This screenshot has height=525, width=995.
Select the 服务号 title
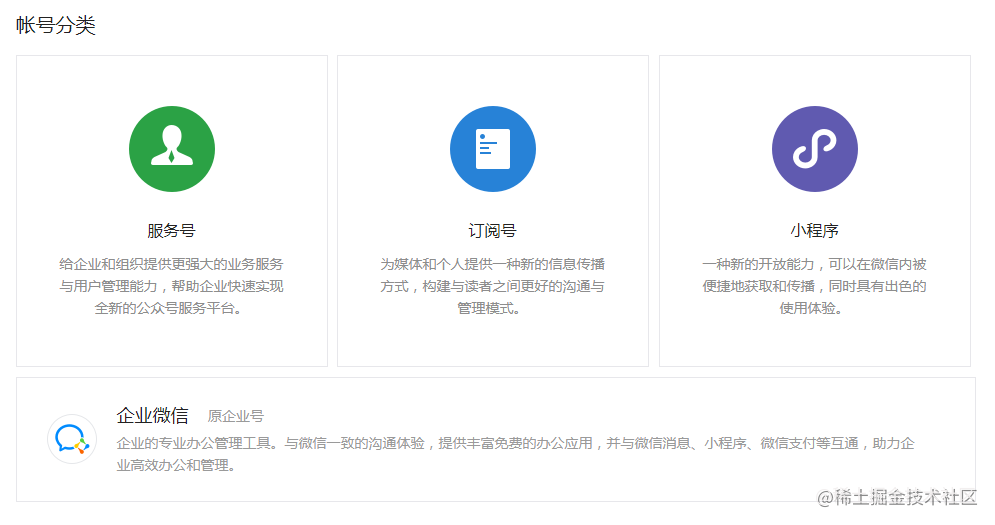(x=171, y=230)
